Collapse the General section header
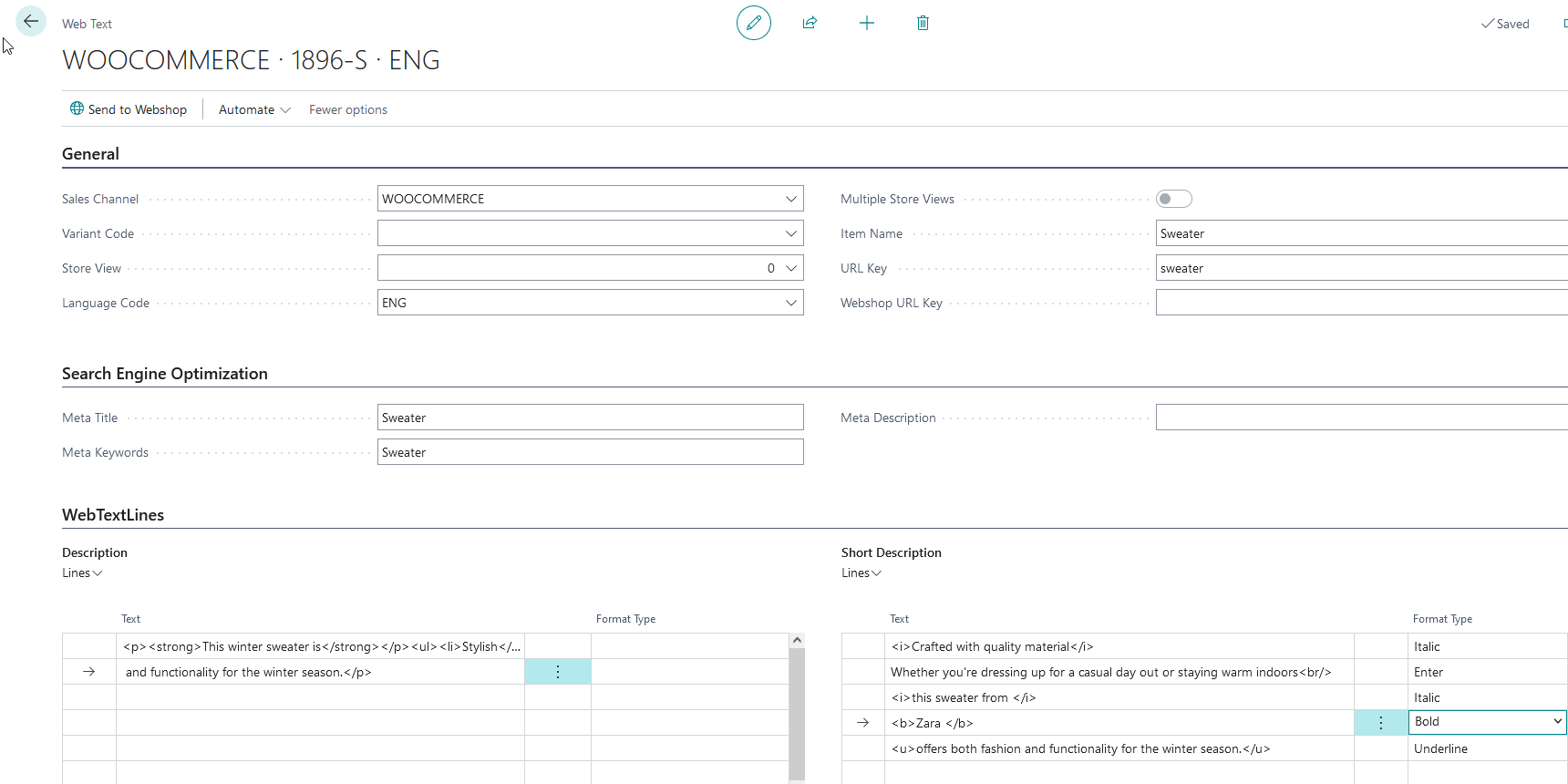 pos(90,154)
